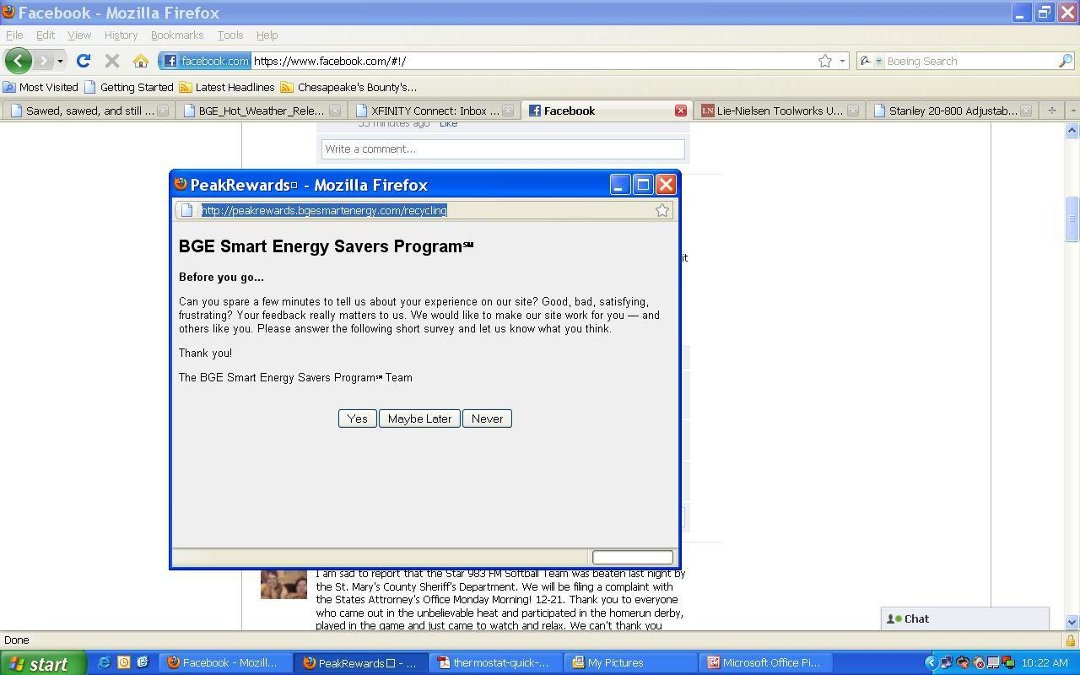1080x675 pixels.
Task: Click the search magnifier icon
Action: point(1065,61)
